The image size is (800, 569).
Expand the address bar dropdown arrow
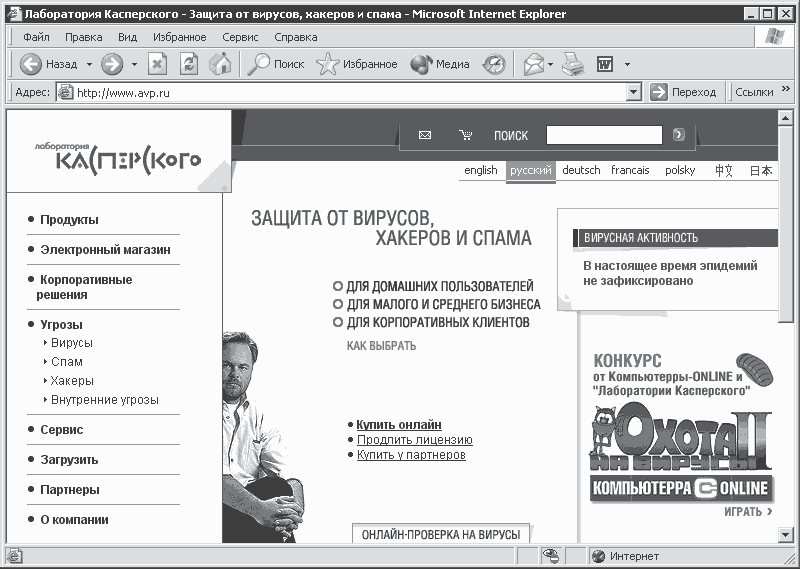[633, 92]
